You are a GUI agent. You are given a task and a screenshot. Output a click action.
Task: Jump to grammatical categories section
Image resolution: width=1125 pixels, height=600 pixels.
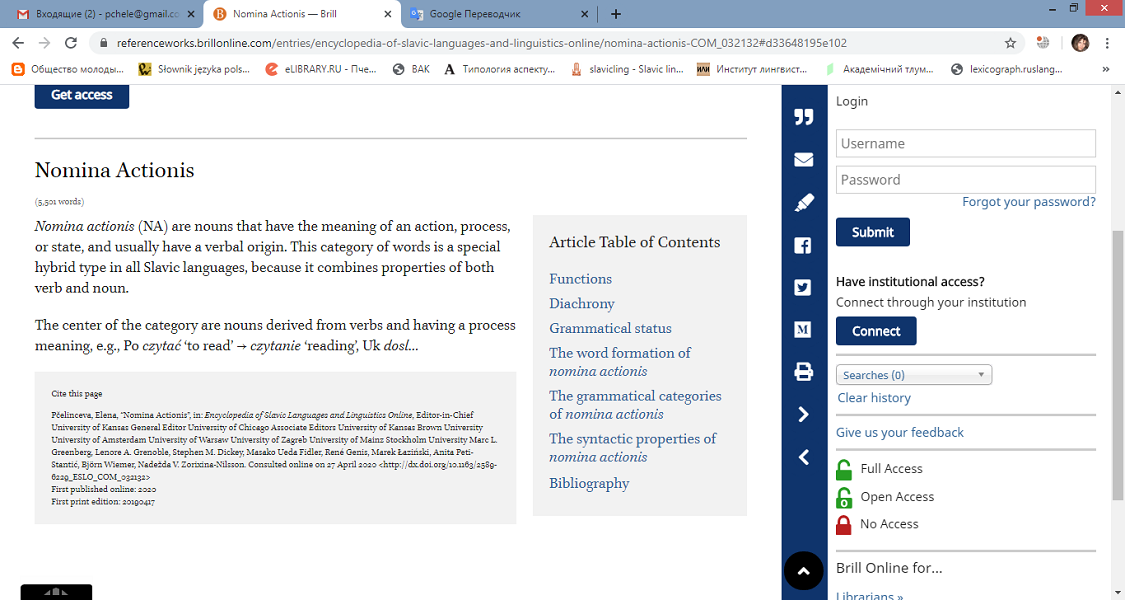click(x=635, y=405)
